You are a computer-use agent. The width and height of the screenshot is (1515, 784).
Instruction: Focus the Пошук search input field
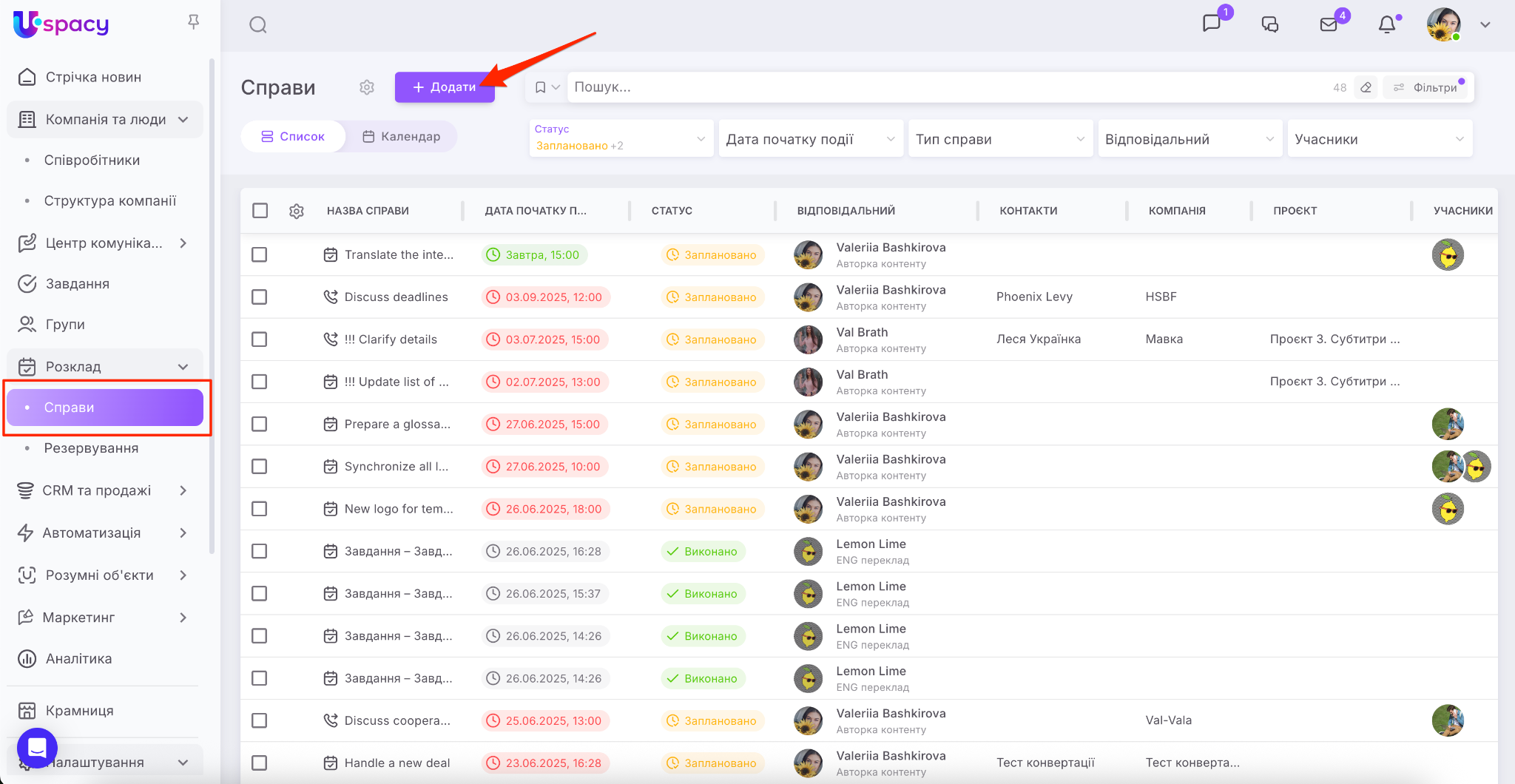947,87
